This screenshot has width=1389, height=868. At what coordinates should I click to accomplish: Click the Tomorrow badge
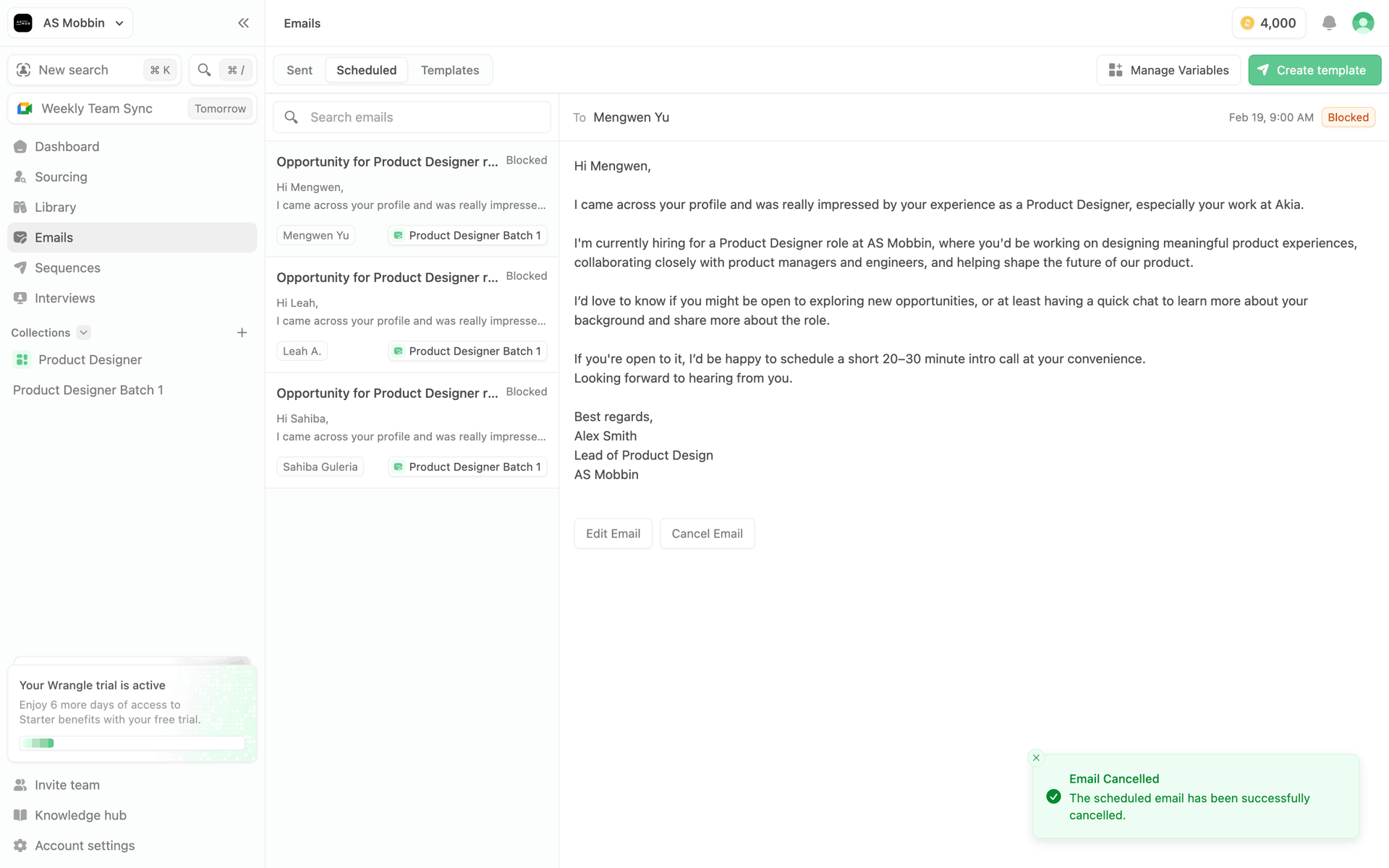click(220, 109)
